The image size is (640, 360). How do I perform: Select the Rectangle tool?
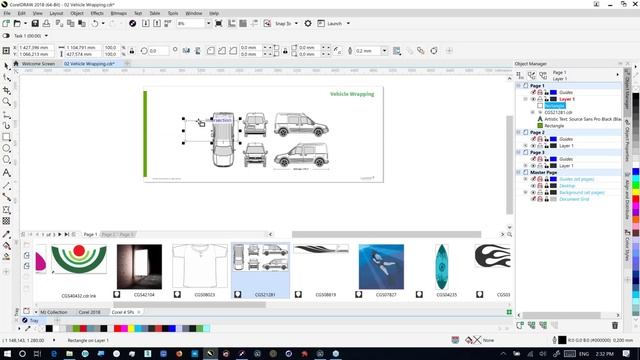[x=6, y=137]
